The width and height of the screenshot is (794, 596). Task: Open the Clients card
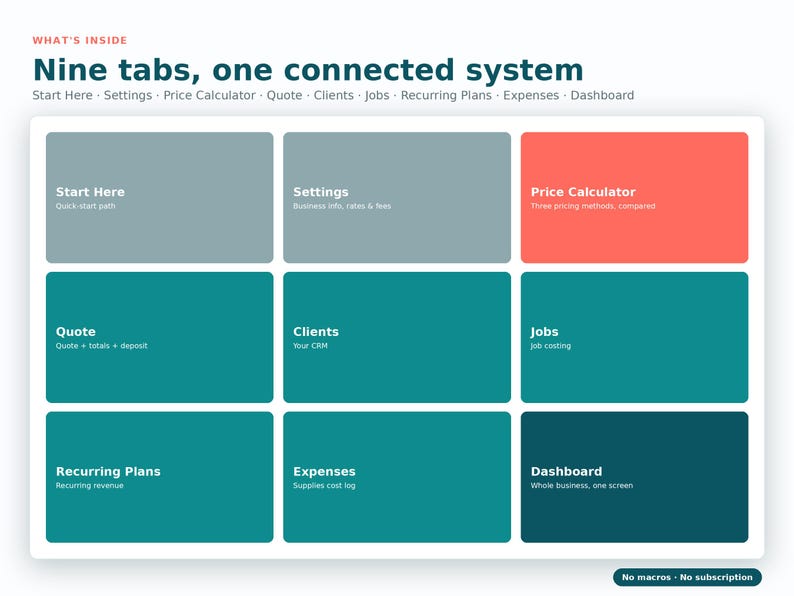397,337
